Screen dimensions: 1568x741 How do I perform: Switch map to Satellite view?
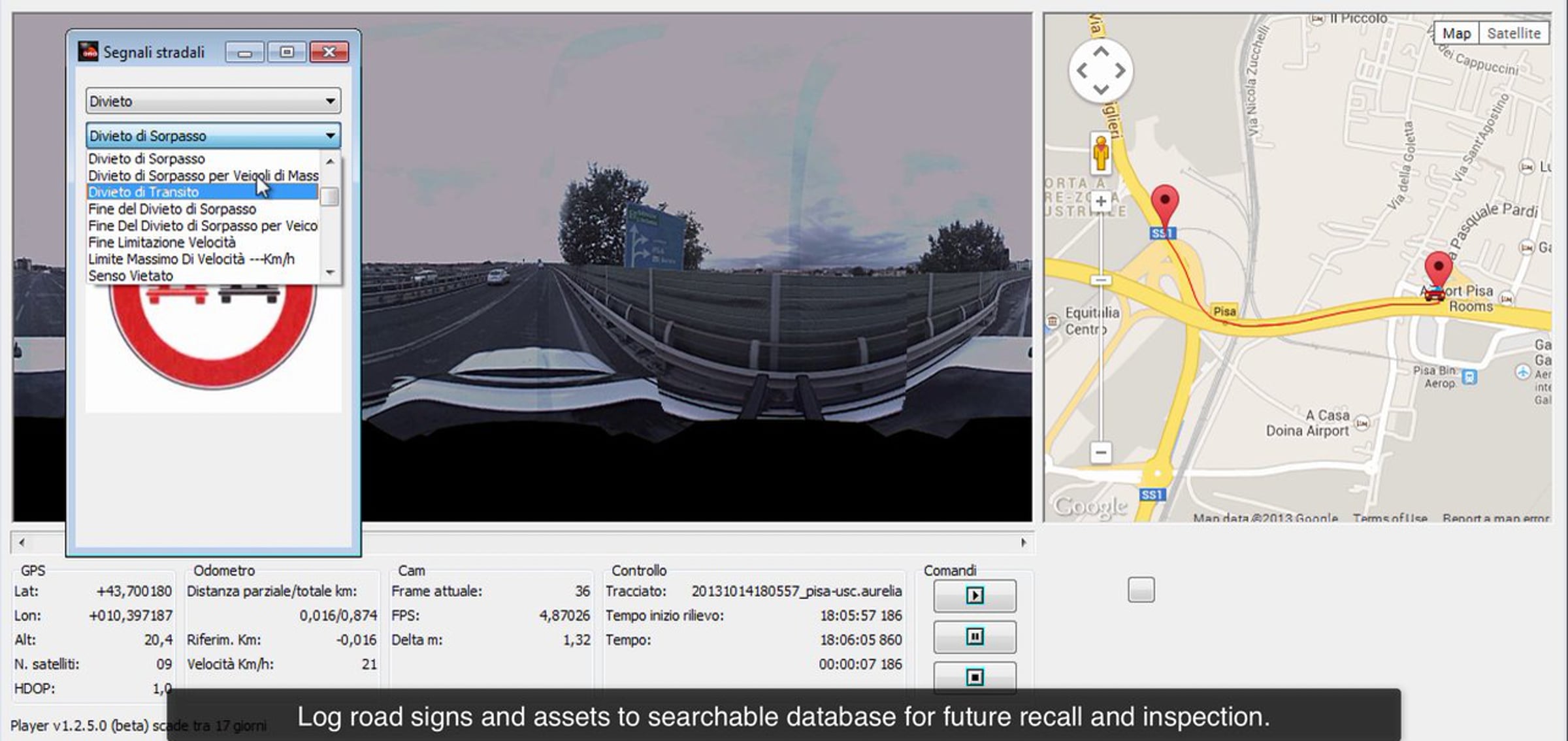click(1513, 33)
